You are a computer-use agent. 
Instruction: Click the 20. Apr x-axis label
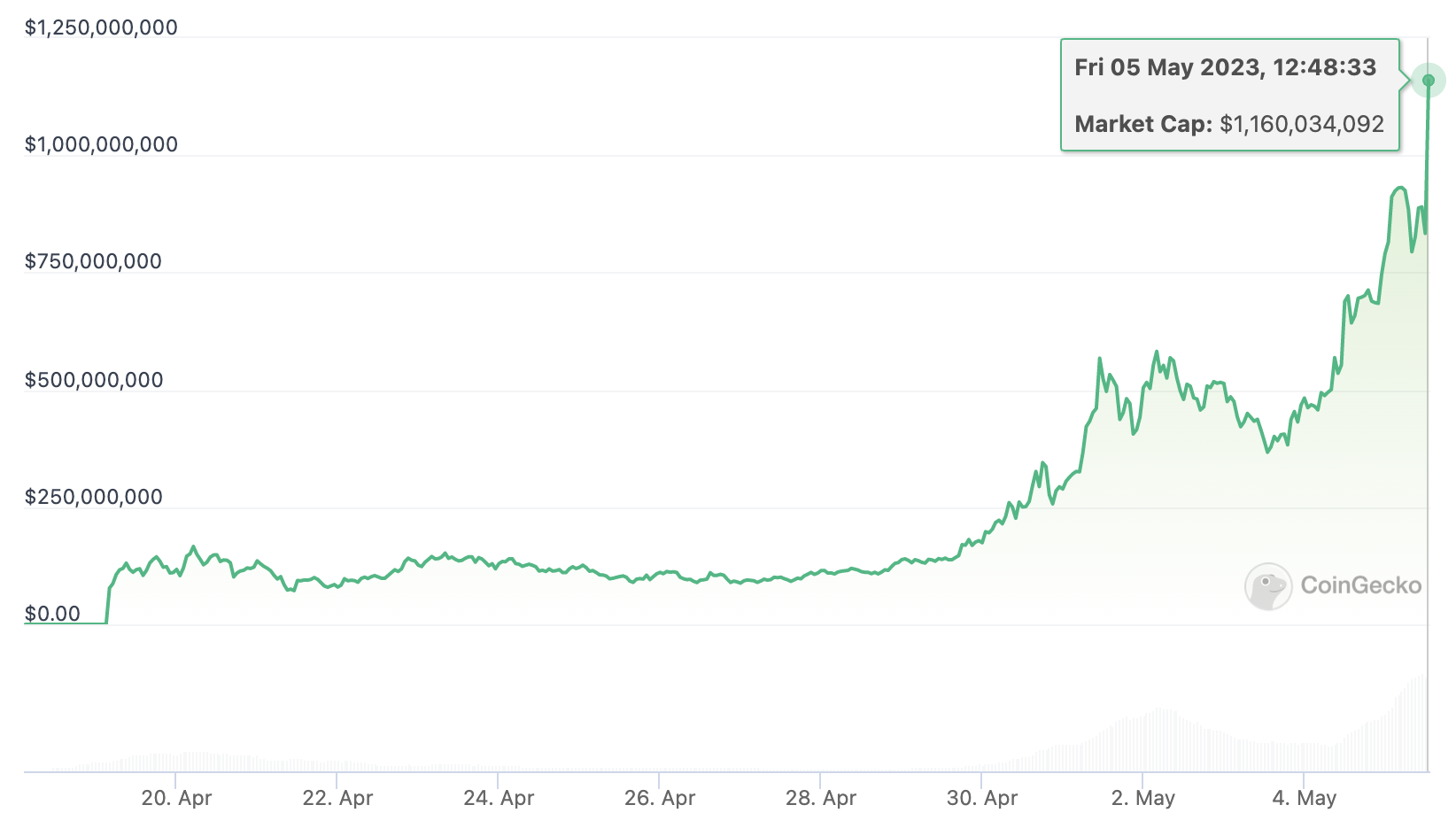pyautogui.click(x=176, y=798)
